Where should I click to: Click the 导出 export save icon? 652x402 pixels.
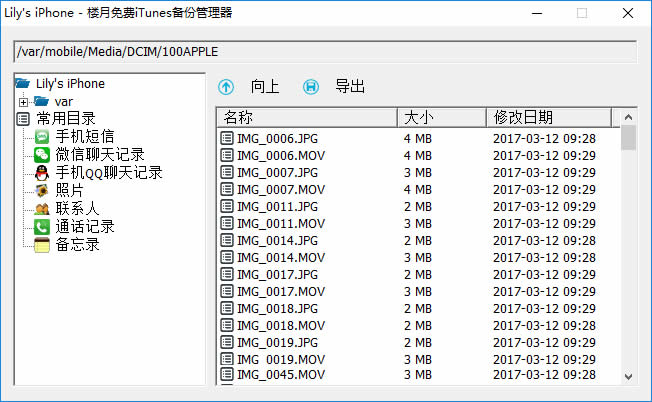(x=311, y=87)
